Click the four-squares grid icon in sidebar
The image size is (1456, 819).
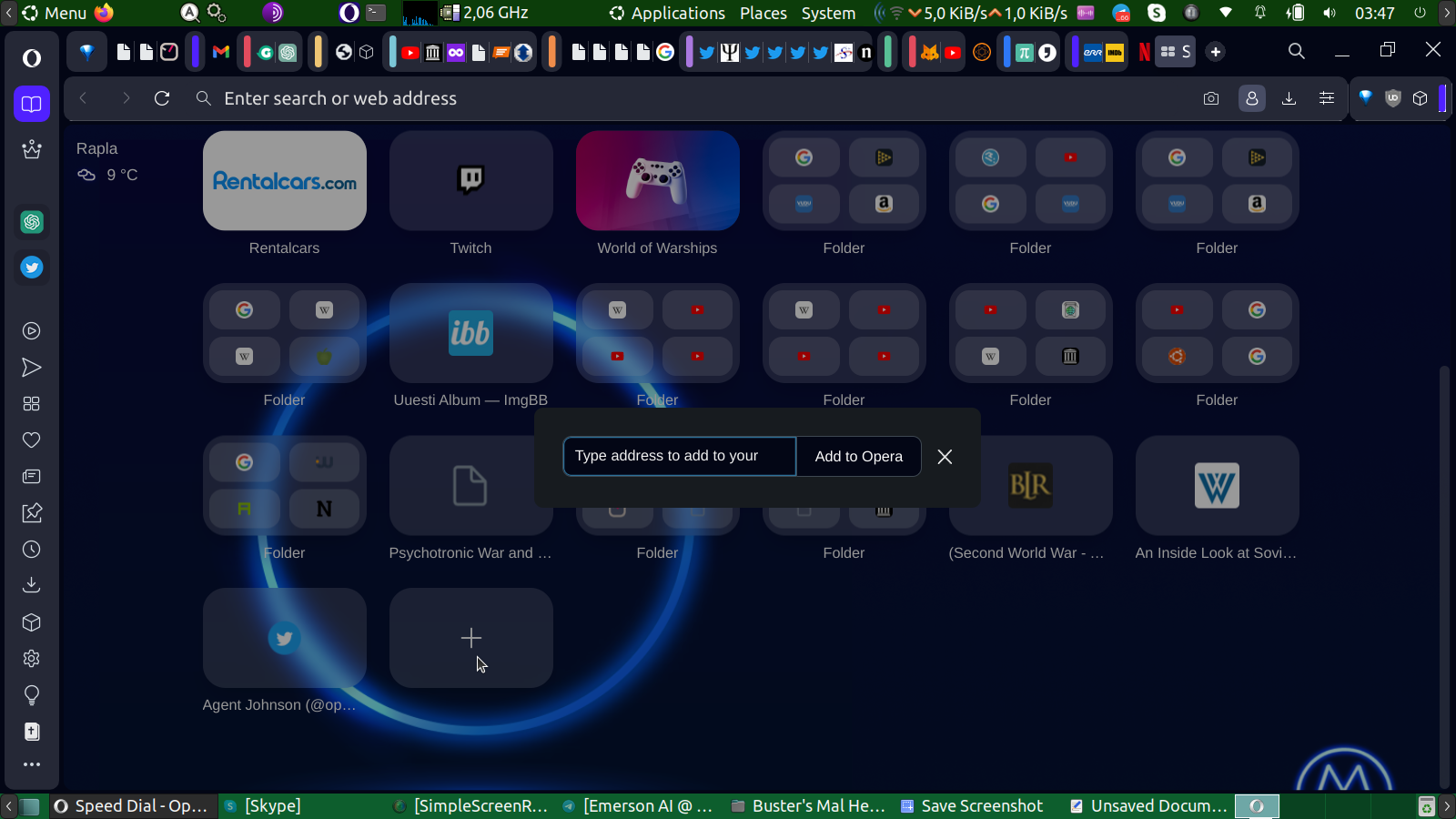(x=32, y=404)
